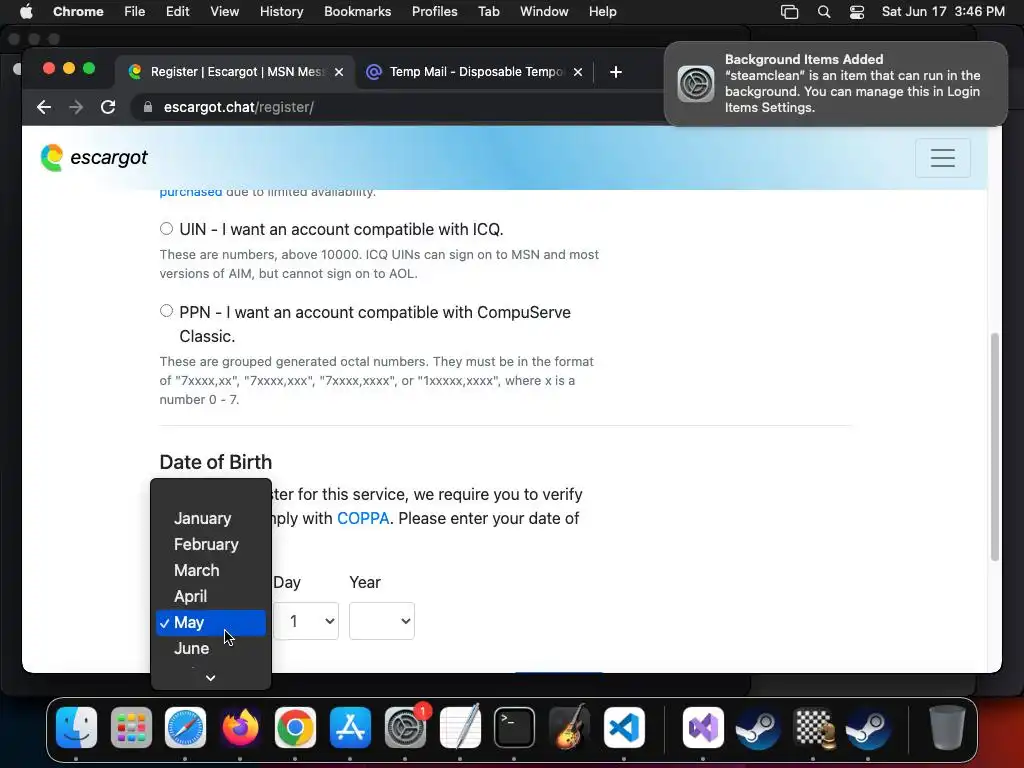Viewport: 1024px width, 768px height.
Task: Open TextEdit from the Dock
Action: pyautogui.click(x=460, y=727)
